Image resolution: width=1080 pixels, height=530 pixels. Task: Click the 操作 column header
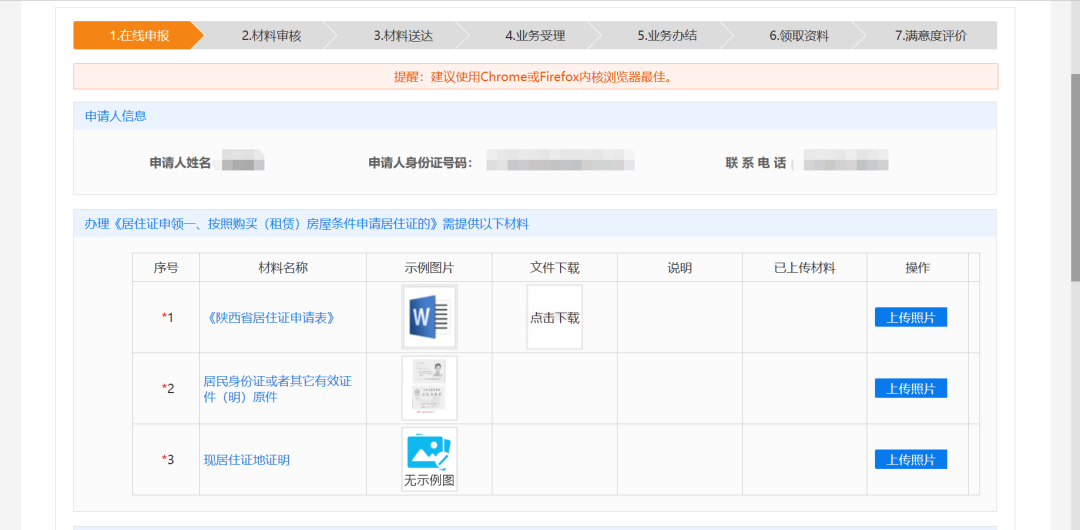(x=917, y=267)
